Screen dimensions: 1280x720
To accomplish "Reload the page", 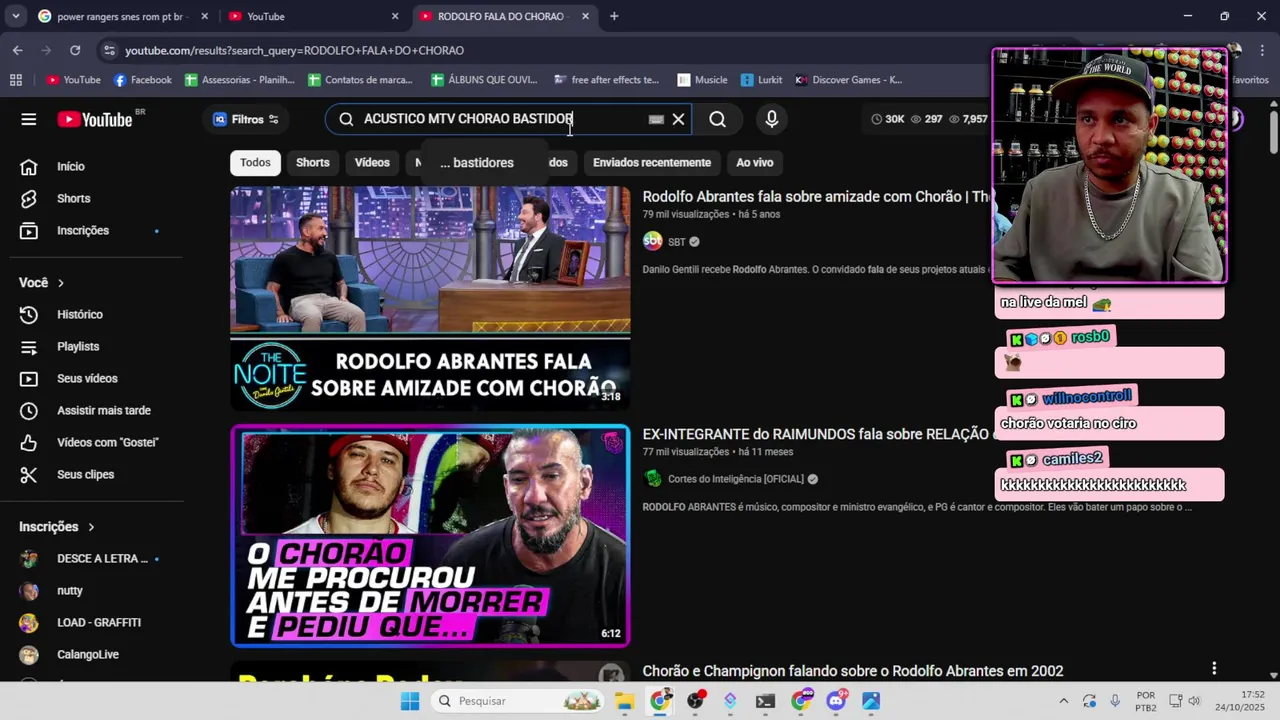I will click(75, 50).
